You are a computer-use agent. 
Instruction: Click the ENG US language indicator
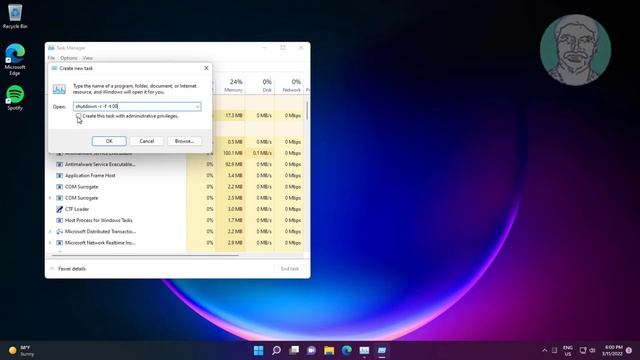coord(567,351)
